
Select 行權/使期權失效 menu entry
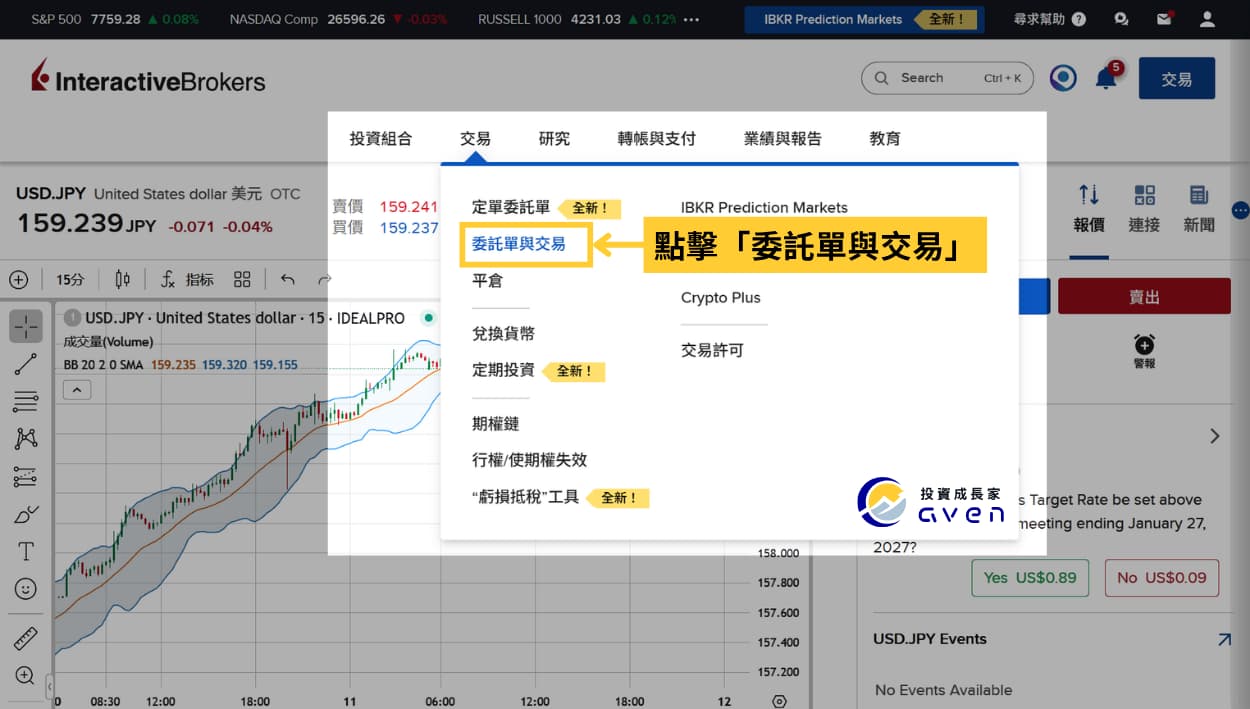[x=529, y=460]
